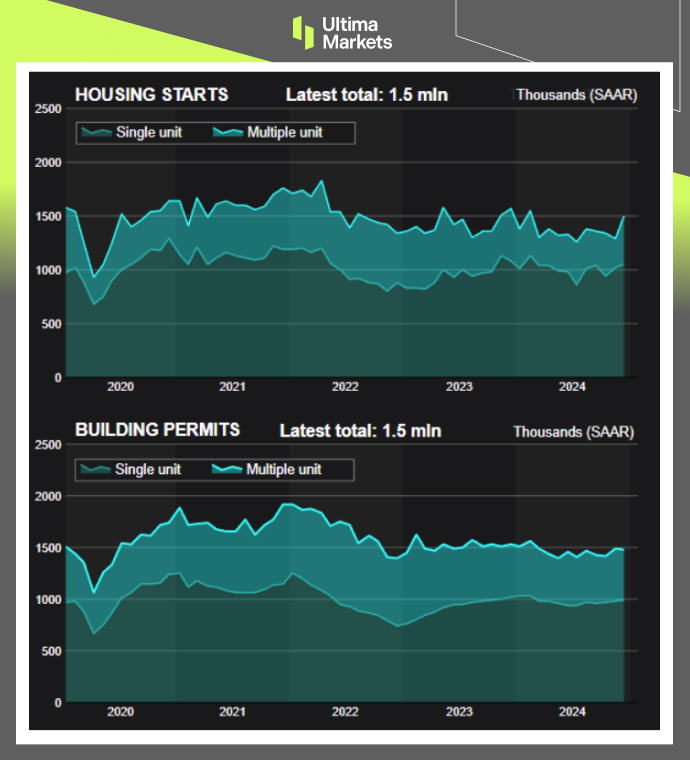
Task: Click the Single unit swatch icon in Housing Starts legend
Action: click(x=97, y=132)
